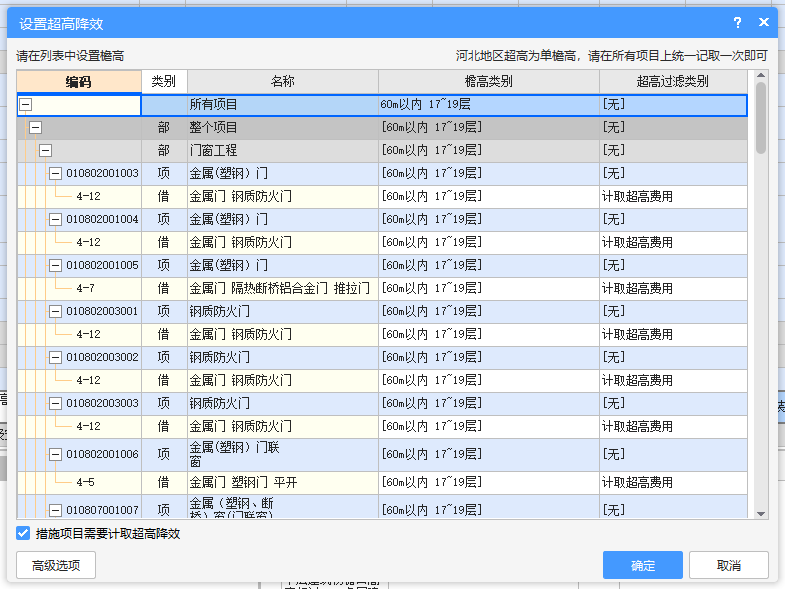Collapse item 010802001003
Image resolution: width=785 pixels, height=589 pixels.
[55, 173]
